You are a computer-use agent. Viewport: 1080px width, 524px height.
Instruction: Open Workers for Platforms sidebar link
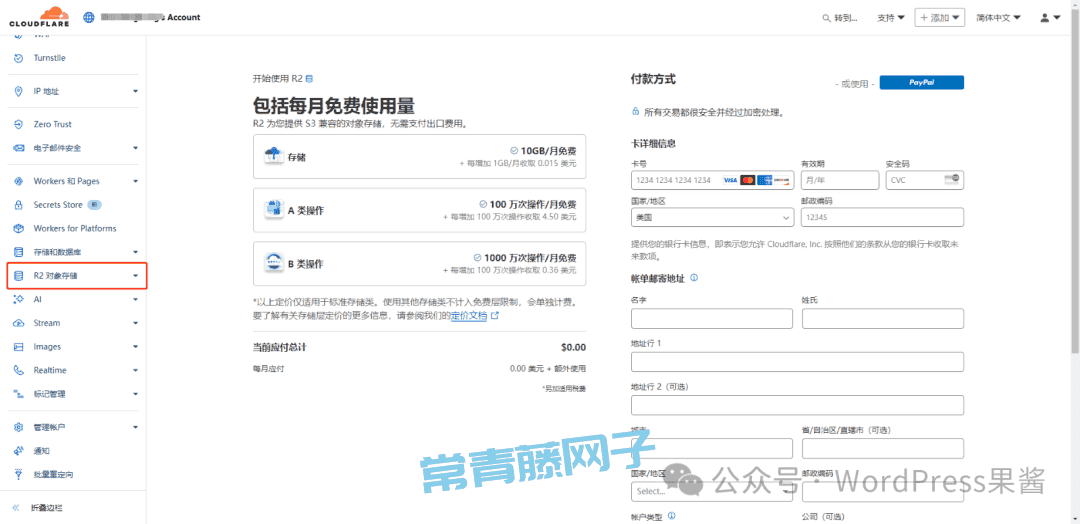(75, 228)
